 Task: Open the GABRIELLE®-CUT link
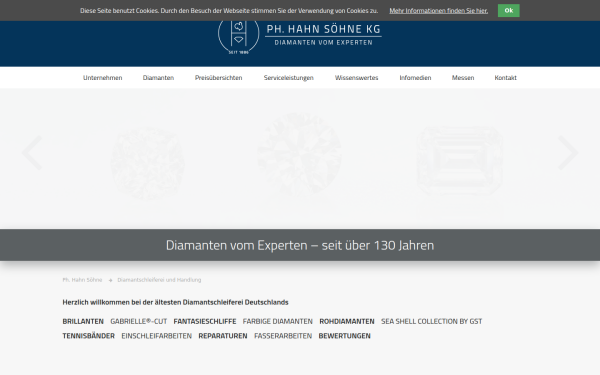pyautogui.click(x=139, y=321)
